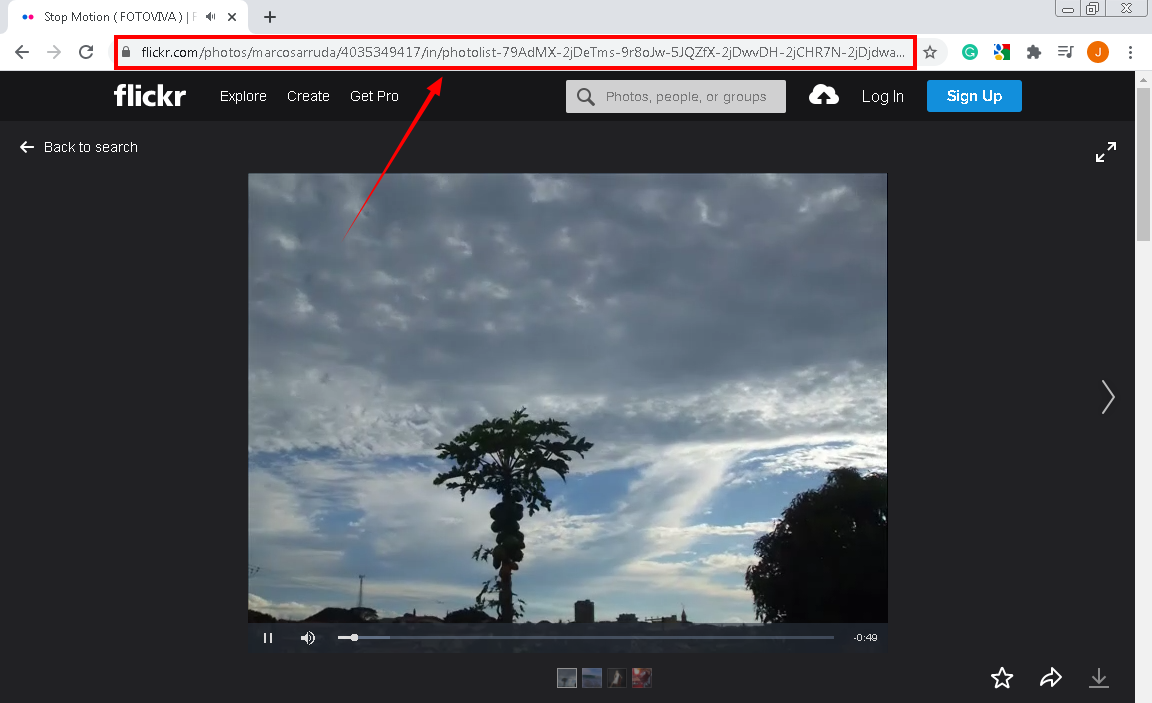Click the Sign Up button
Image resolution: width=1152 pixels, height=703 pixels.
[974, 95]
